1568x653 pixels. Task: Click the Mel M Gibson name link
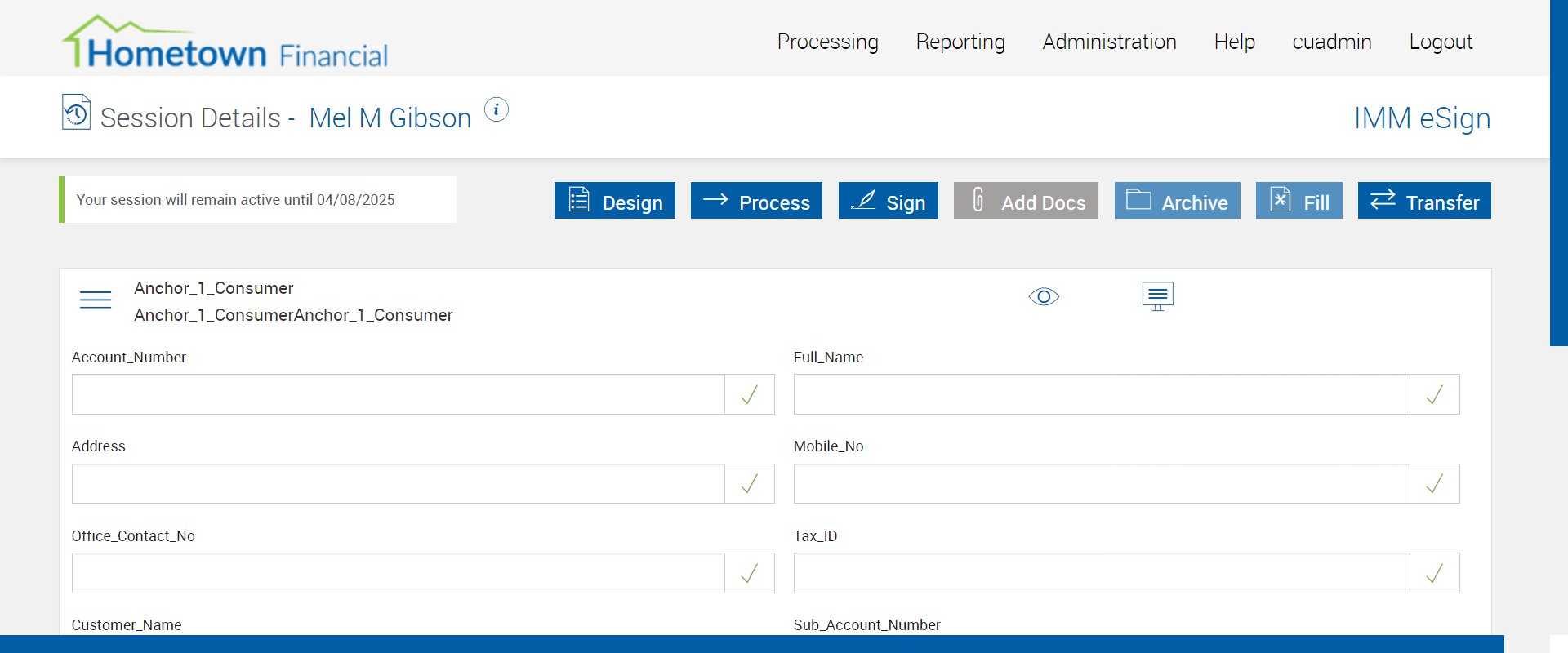coord(390,118)
